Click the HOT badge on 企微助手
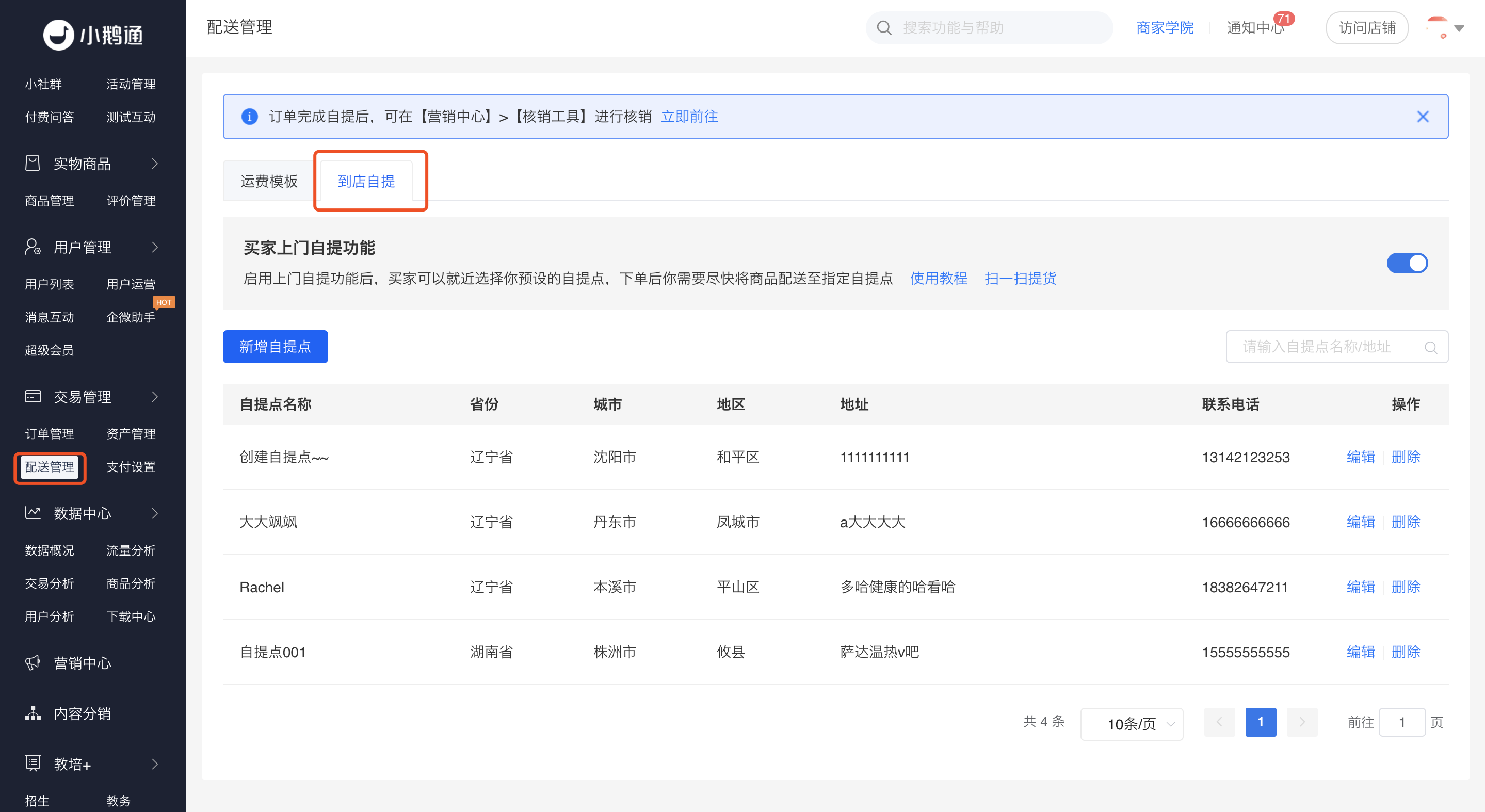The width and height of the screenshot is (1485, 812). point(164,302)
